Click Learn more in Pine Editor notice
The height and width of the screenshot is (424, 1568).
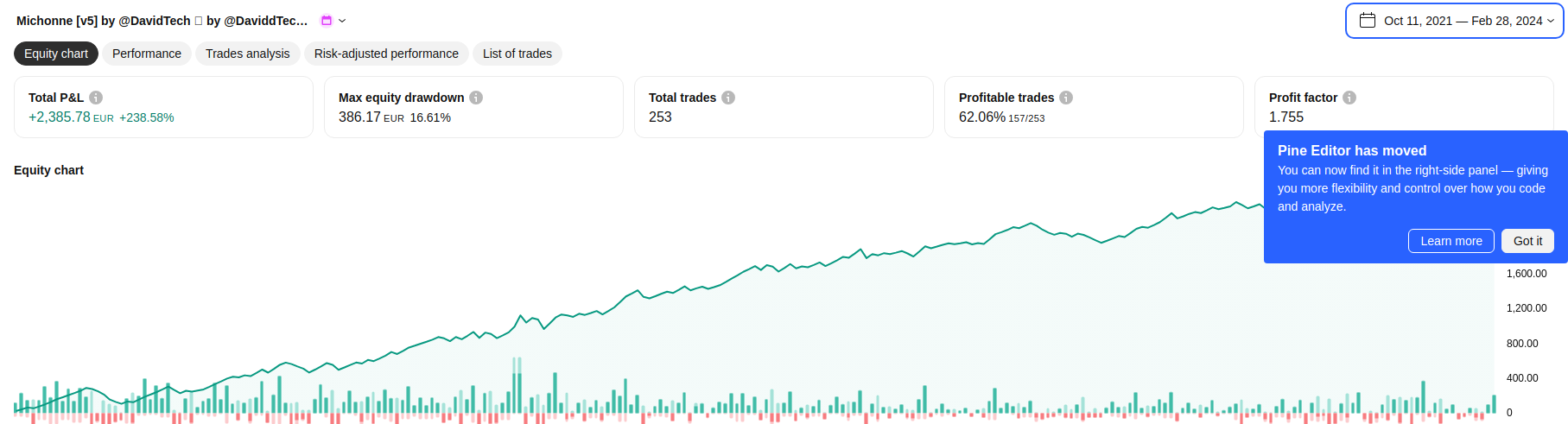1451,241
